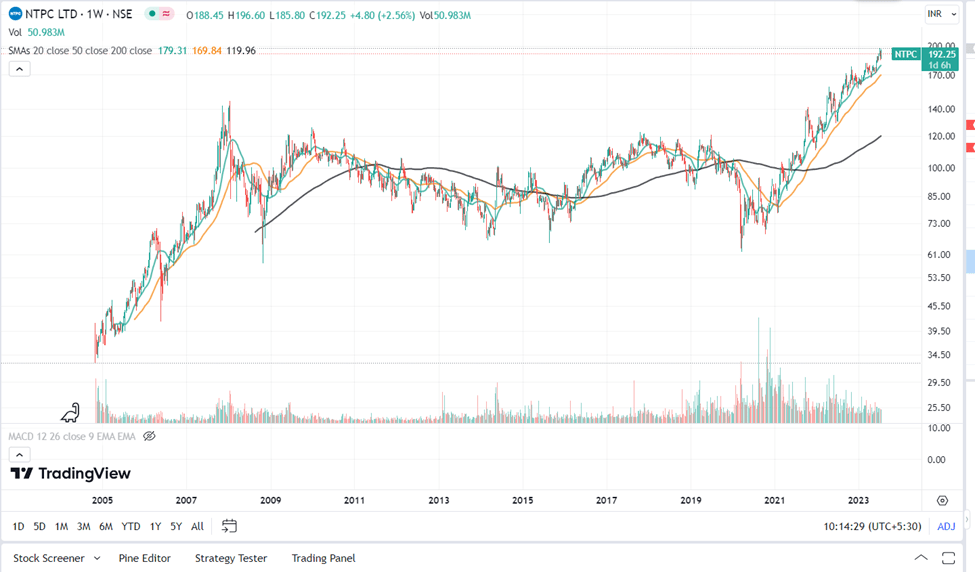
Task: Open chart settings gear icon
Action: (x=942, y=500)
